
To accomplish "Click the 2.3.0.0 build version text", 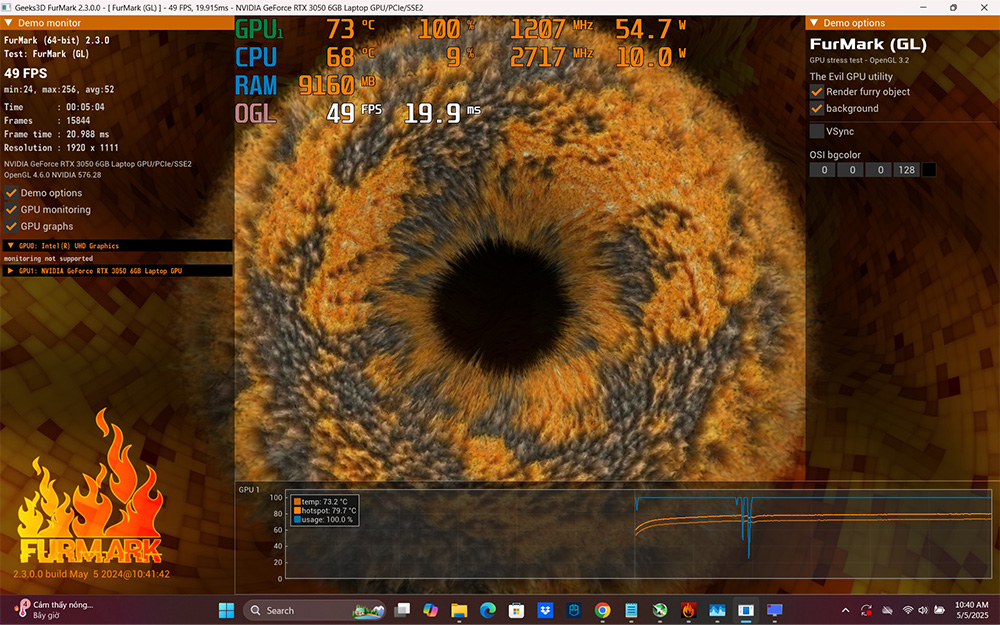I will coord(91,574).
